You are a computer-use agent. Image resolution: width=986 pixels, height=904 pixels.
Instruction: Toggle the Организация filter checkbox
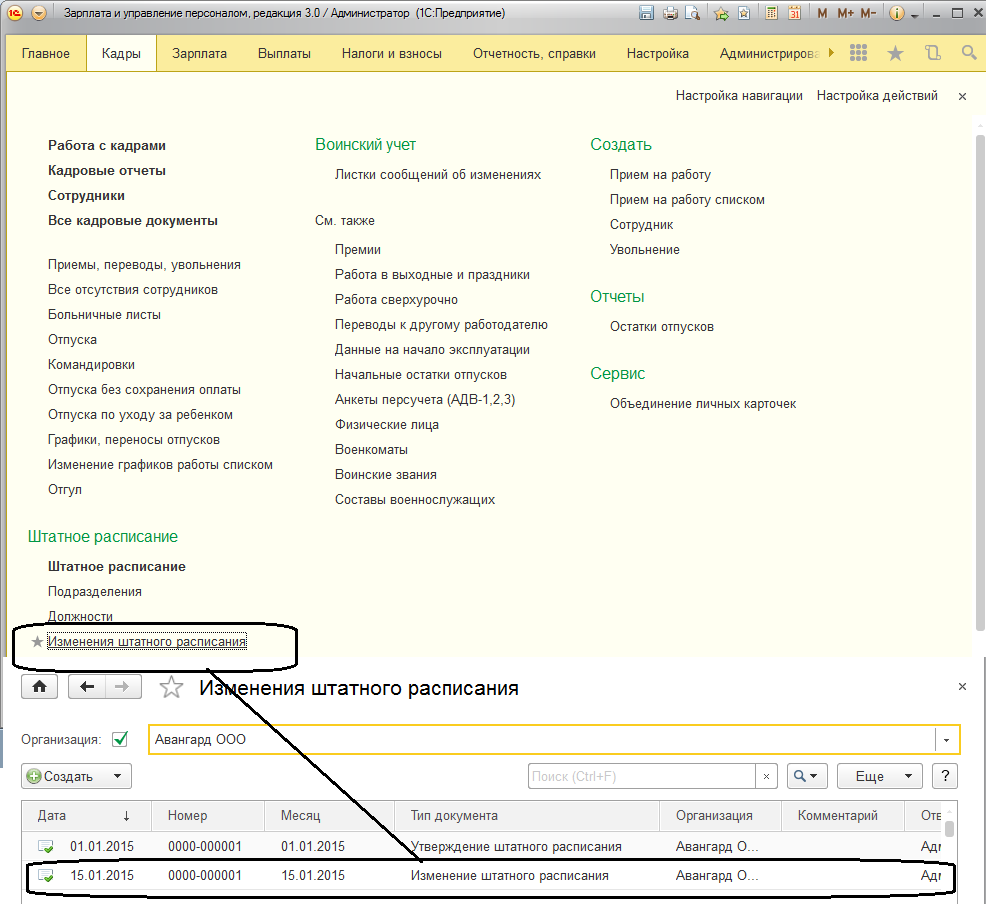pos(121,740)
